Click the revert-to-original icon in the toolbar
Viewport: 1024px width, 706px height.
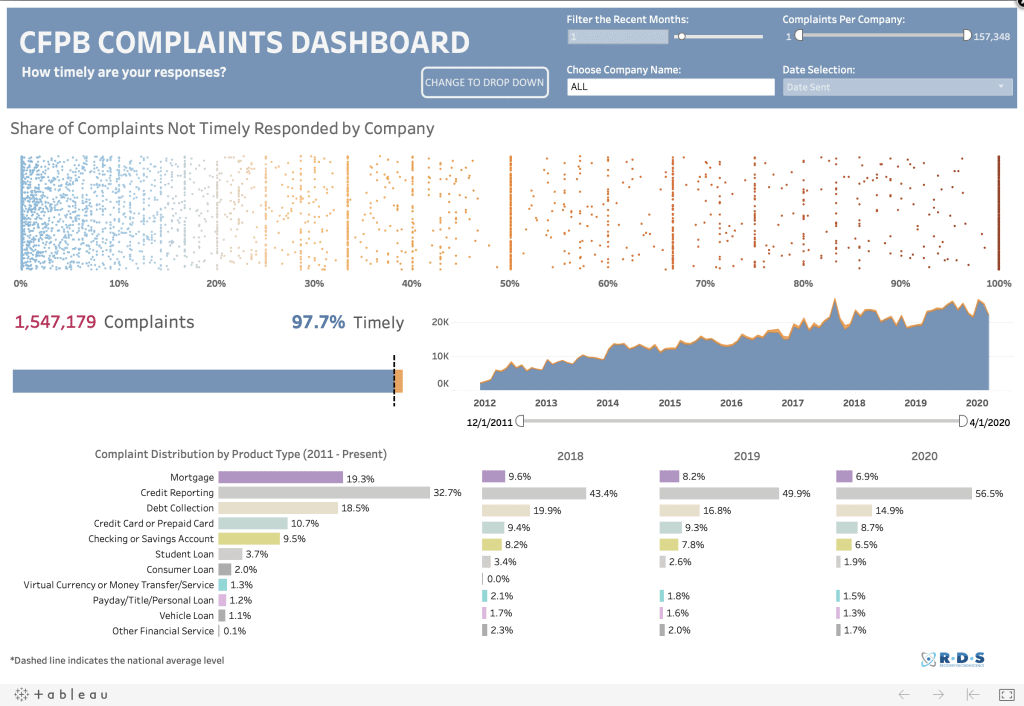(x=971, y=693)
